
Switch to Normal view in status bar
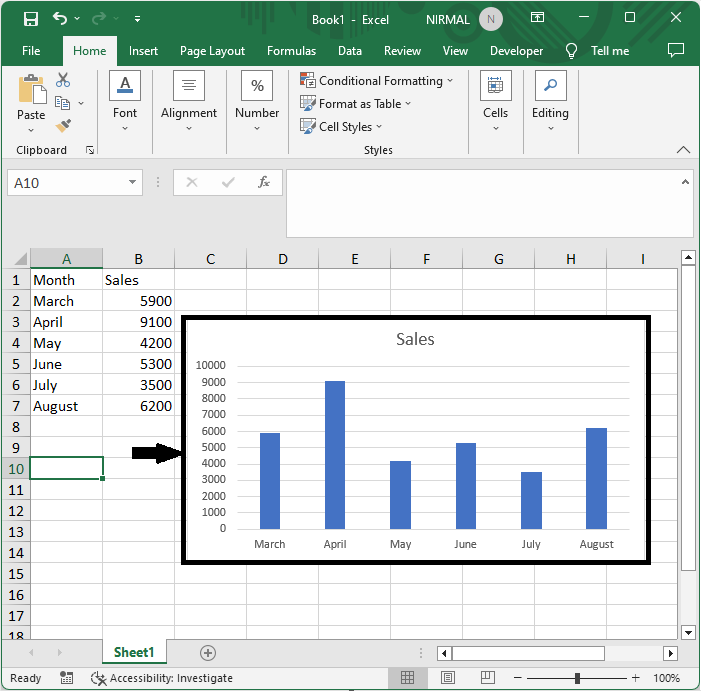pos(408,678)
